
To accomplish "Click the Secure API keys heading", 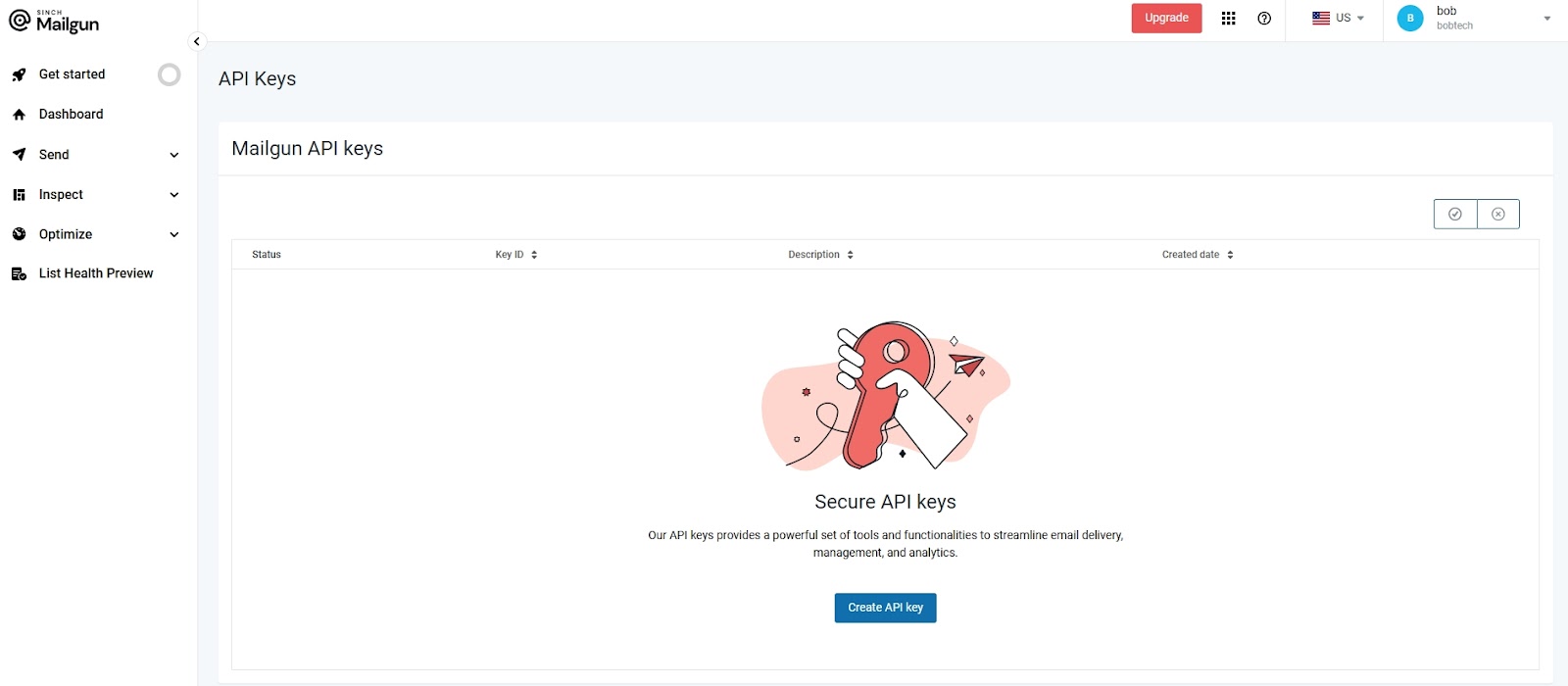I will click(x=885, y=502).
